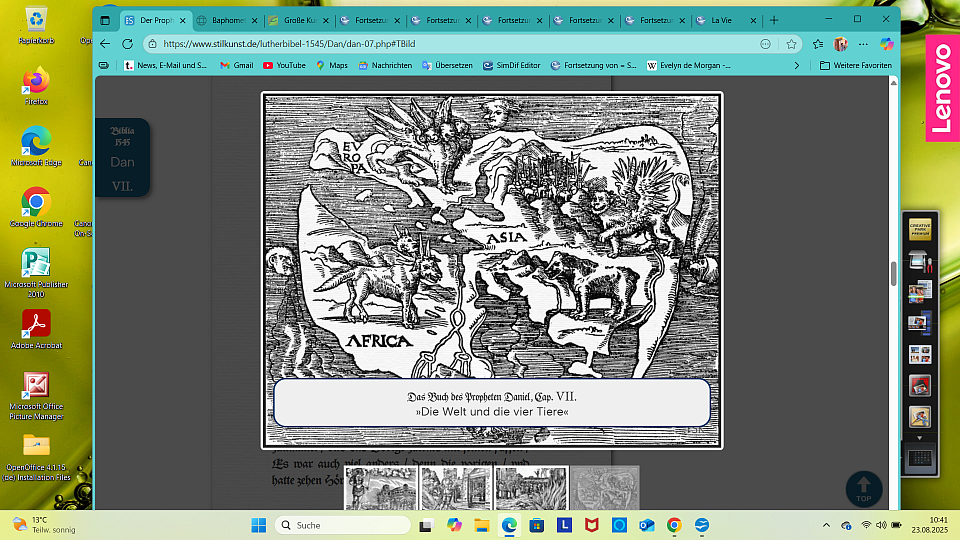Open the Creative Park Premium icon in the side dock
Viewport: 960px width, 540px height.
pyautogui.click(x=920, y=230)
